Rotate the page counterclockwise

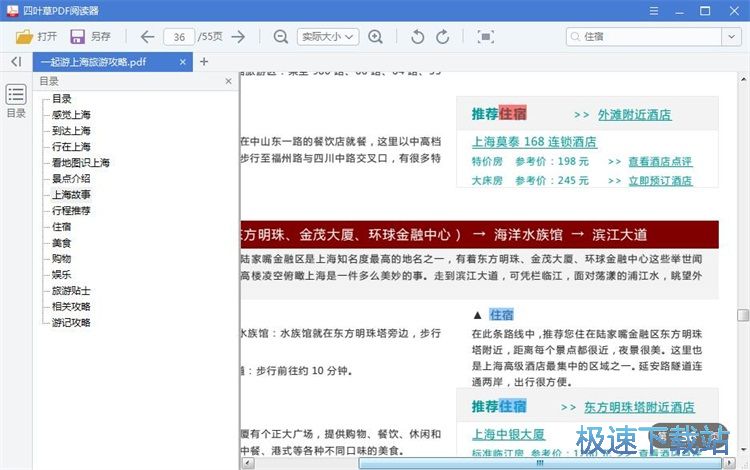417,37
